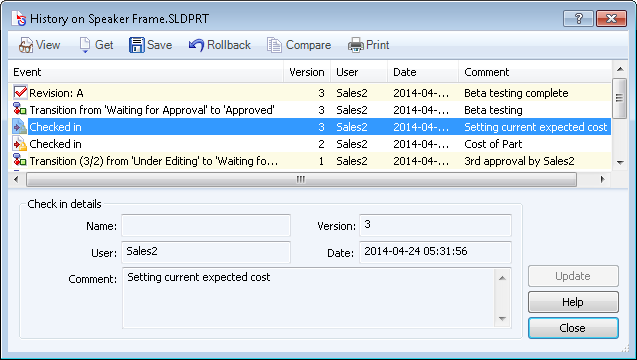Viewport: 637px width, 360px height.
Task: Click the Rollback arrow icon
Action: pos(196,45)
